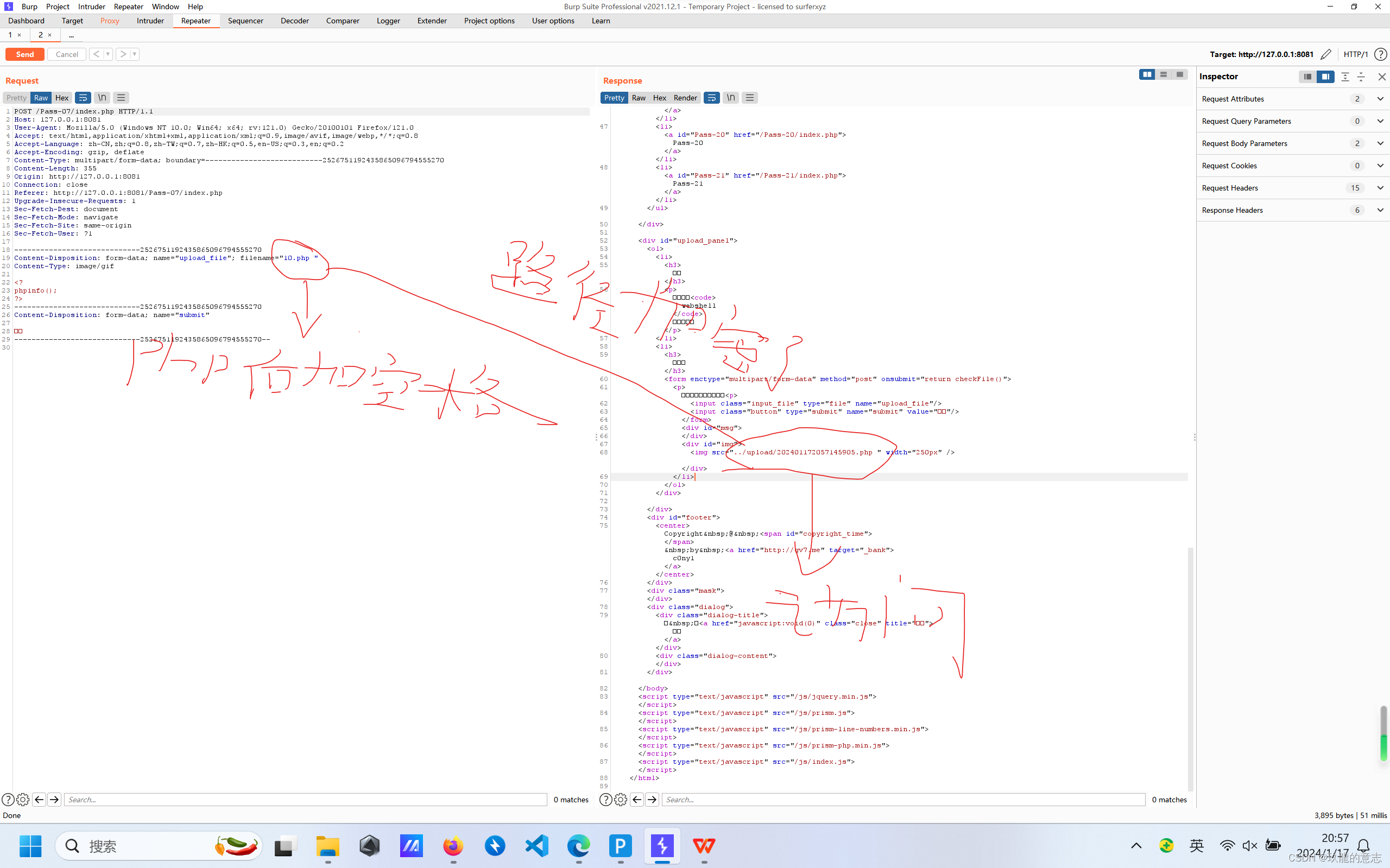Go to next request in history

123,54
